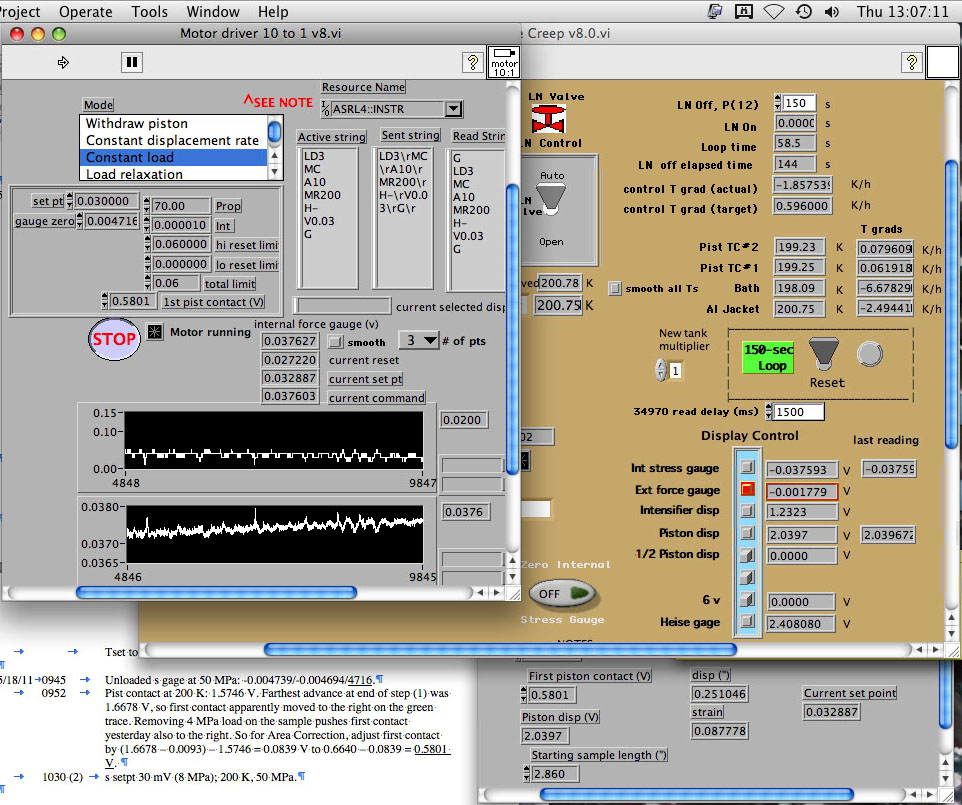The width and height of the screenshot is (962, 805).
Task: Click the motor 10:1 VI icon
Action: [x=503, y=62]
